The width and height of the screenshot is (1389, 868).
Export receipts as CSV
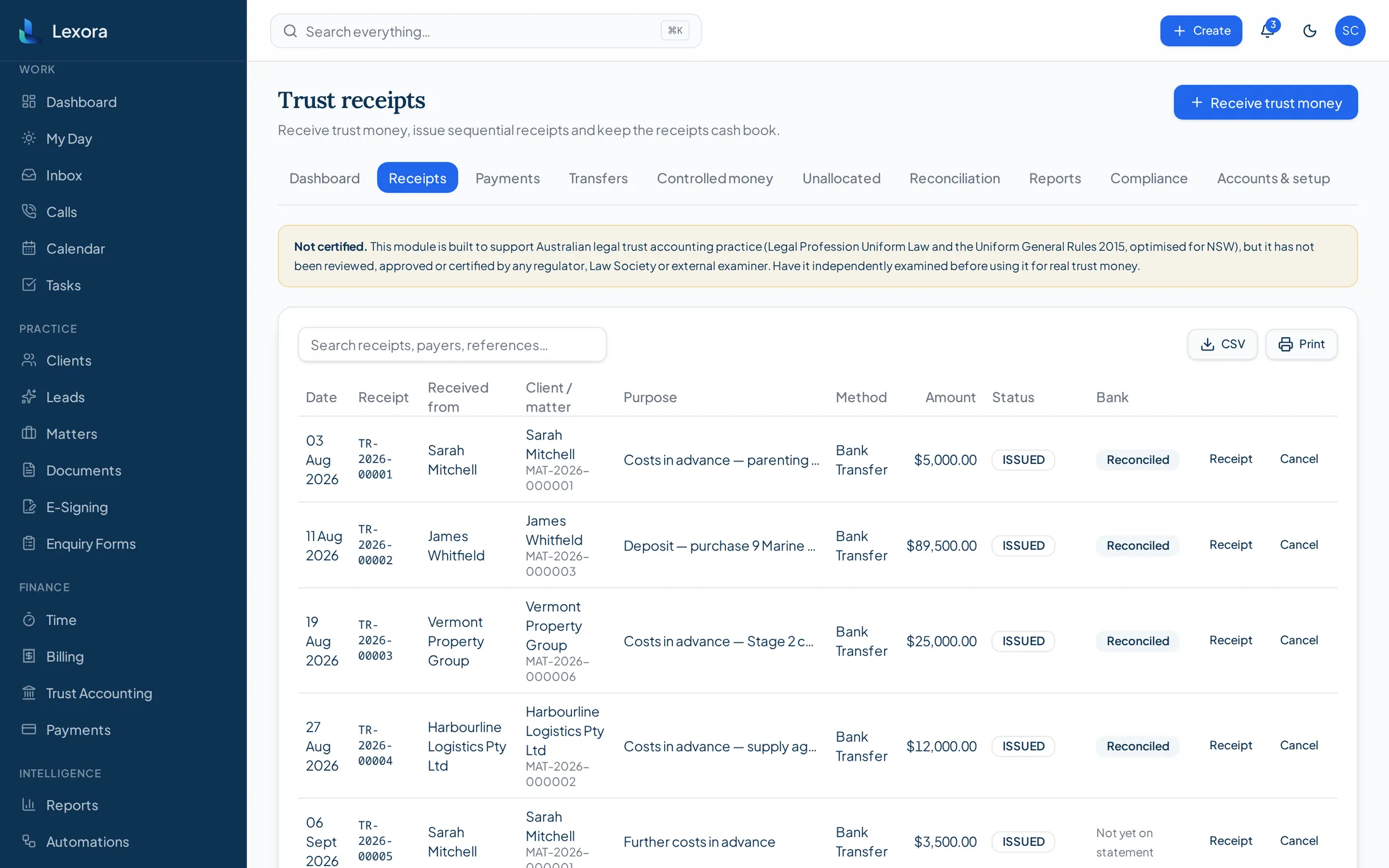point(1222,344)
